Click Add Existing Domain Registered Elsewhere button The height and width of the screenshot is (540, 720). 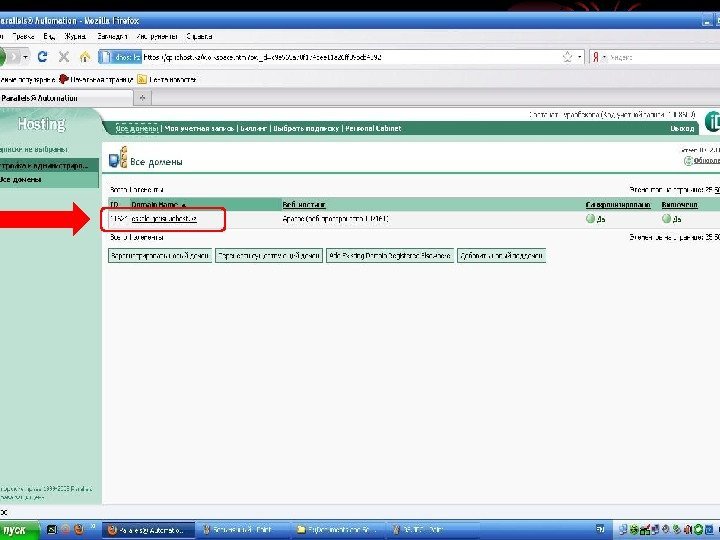390,256
